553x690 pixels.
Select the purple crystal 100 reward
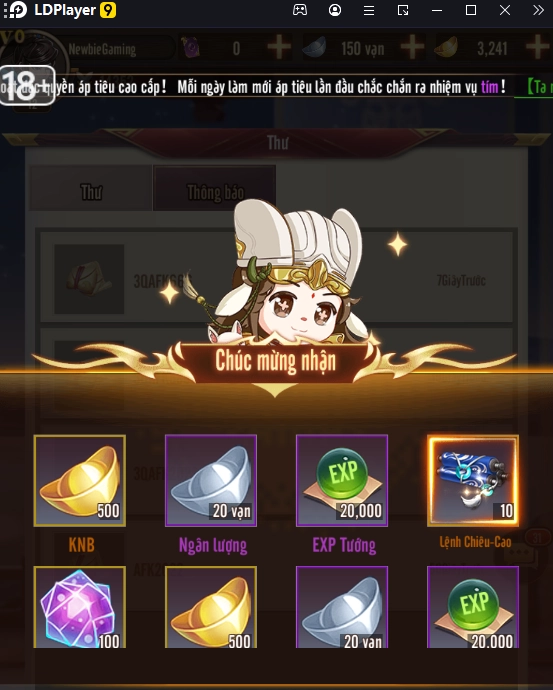point(80,607)
